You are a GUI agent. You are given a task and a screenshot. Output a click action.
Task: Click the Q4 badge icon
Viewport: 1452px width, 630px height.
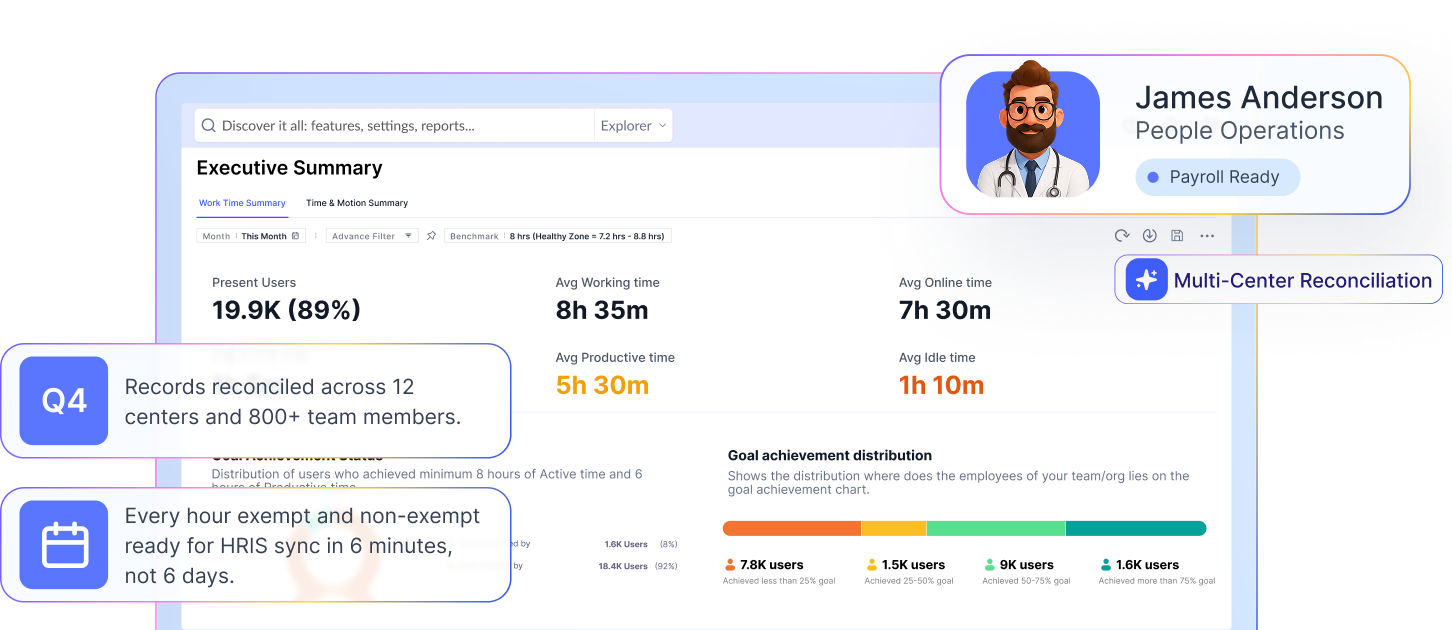pos(64,401)
